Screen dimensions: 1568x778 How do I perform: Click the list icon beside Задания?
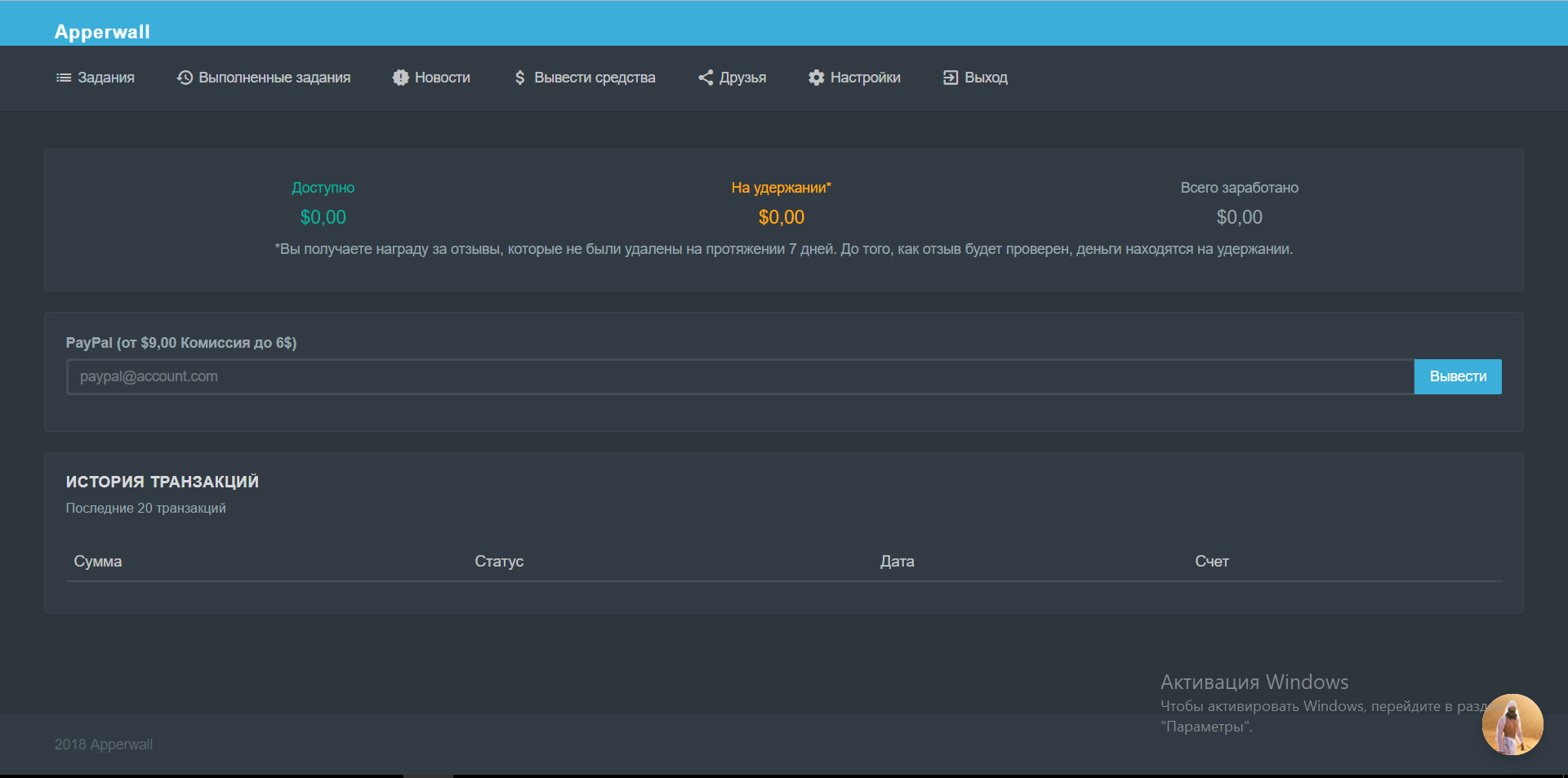(64, 78)
